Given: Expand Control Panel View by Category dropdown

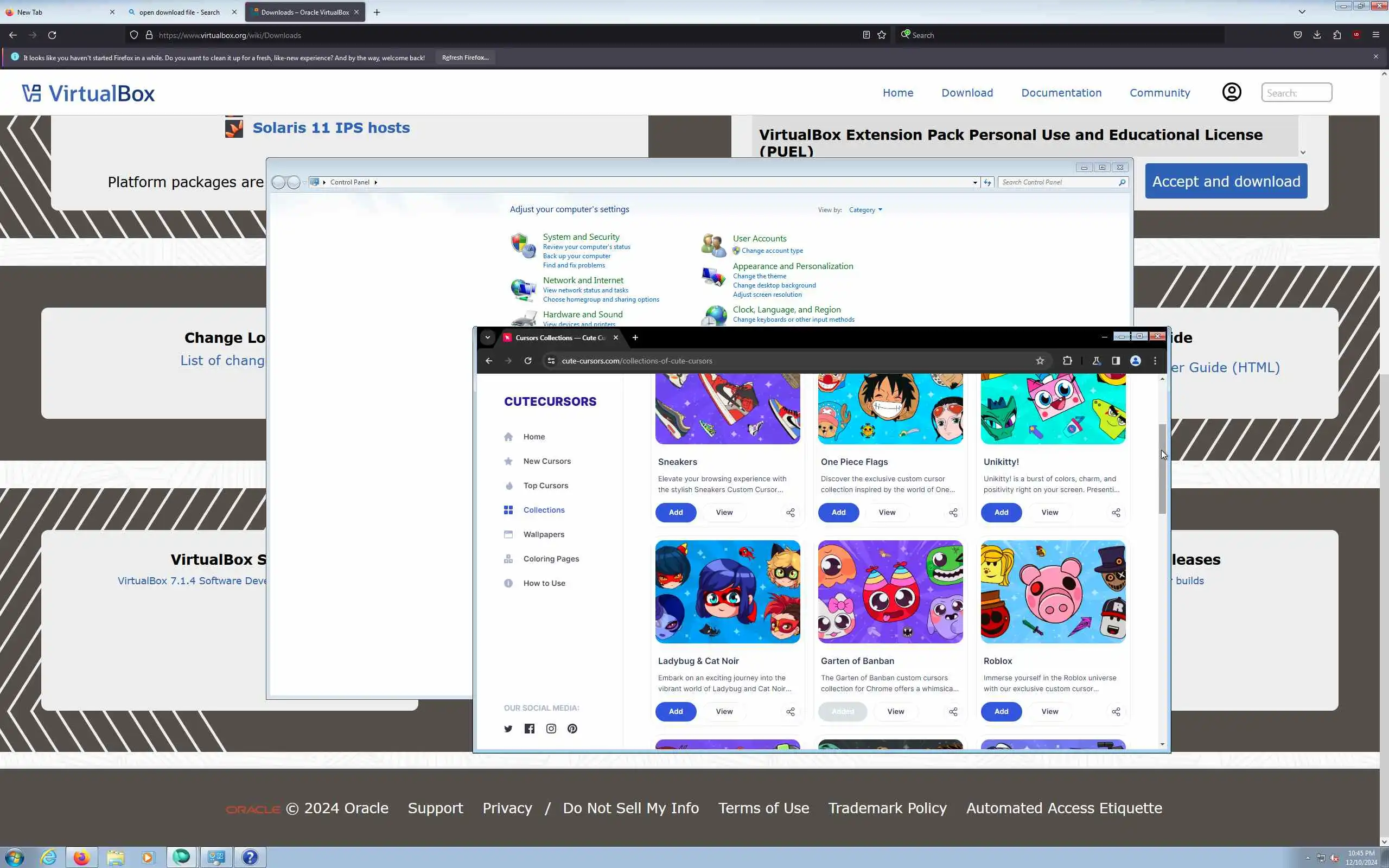Looking at the screenshot, I should point(865,210).
